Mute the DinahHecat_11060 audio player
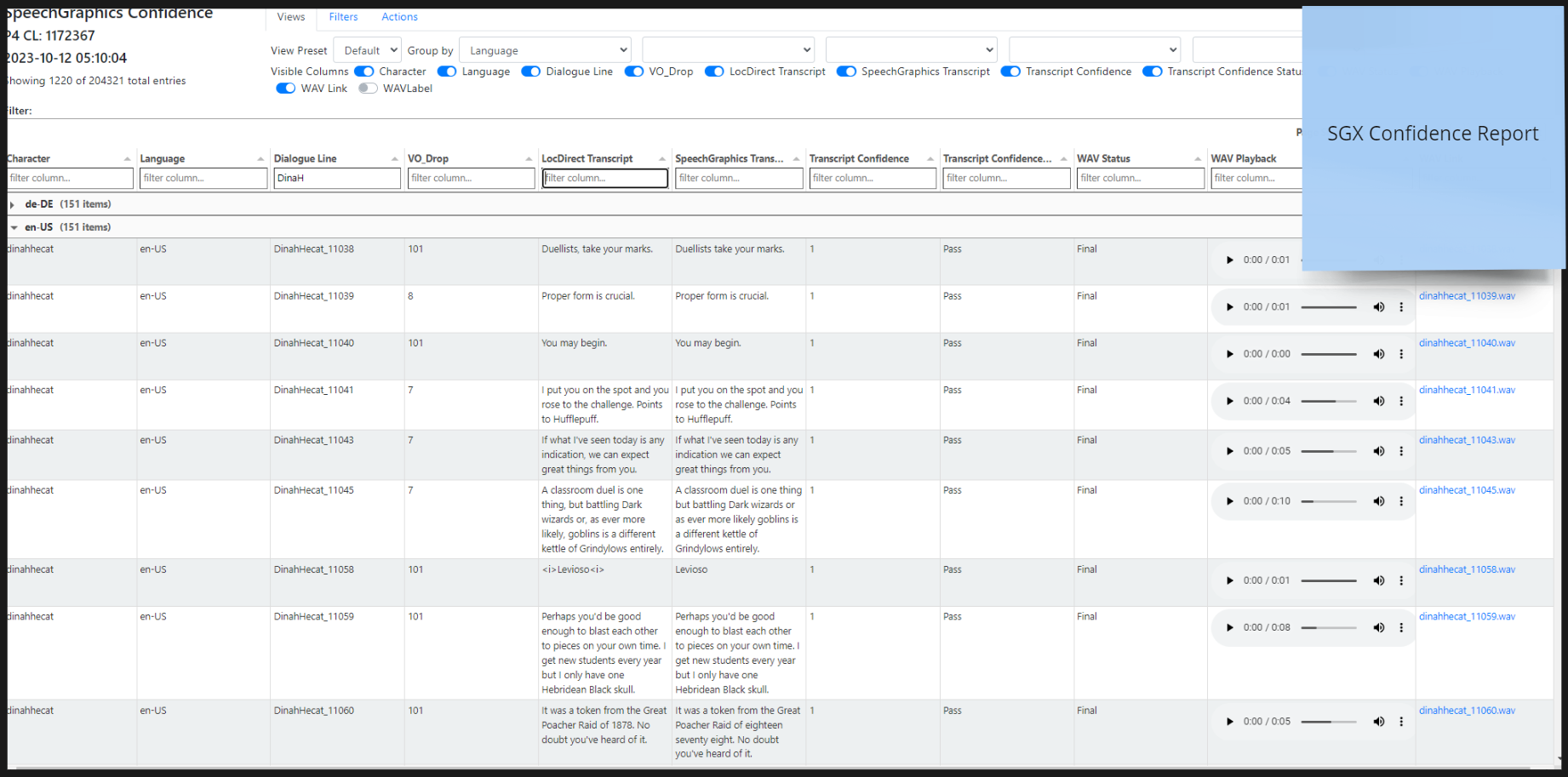1568x777 pixels. click(1378, 722)
